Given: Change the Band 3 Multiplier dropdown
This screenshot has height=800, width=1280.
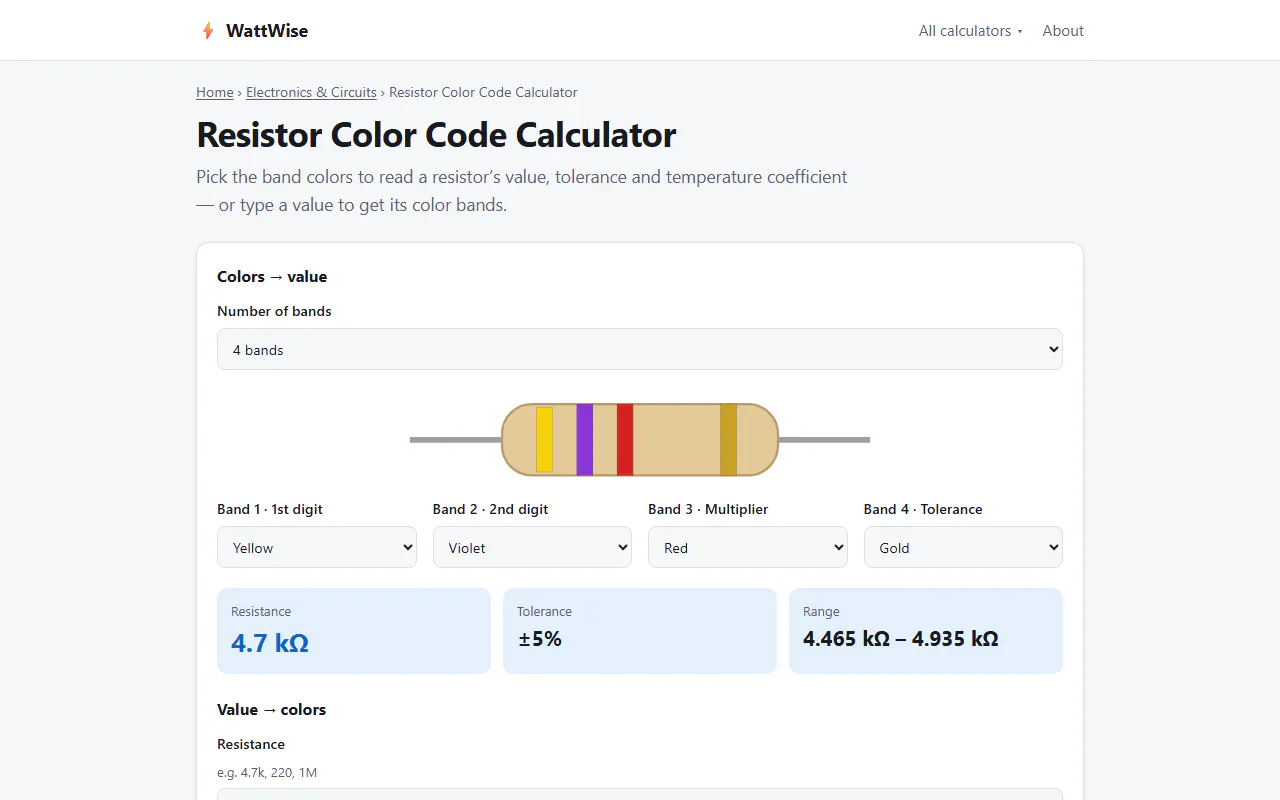Looking at the screenshot, I should click(748, 547).
